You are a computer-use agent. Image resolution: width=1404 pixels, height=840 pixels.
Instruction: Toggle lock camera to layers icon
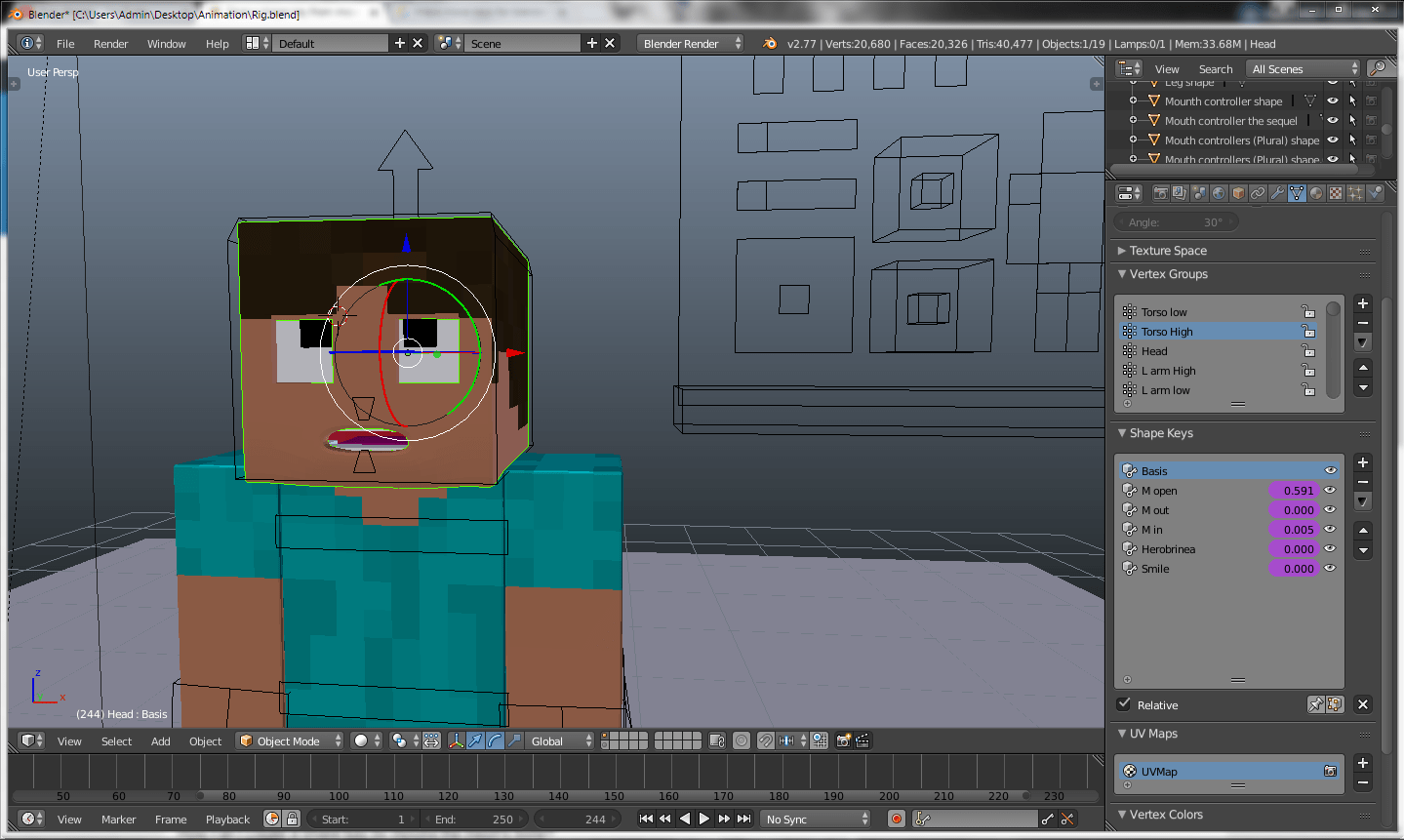[717, 740]
